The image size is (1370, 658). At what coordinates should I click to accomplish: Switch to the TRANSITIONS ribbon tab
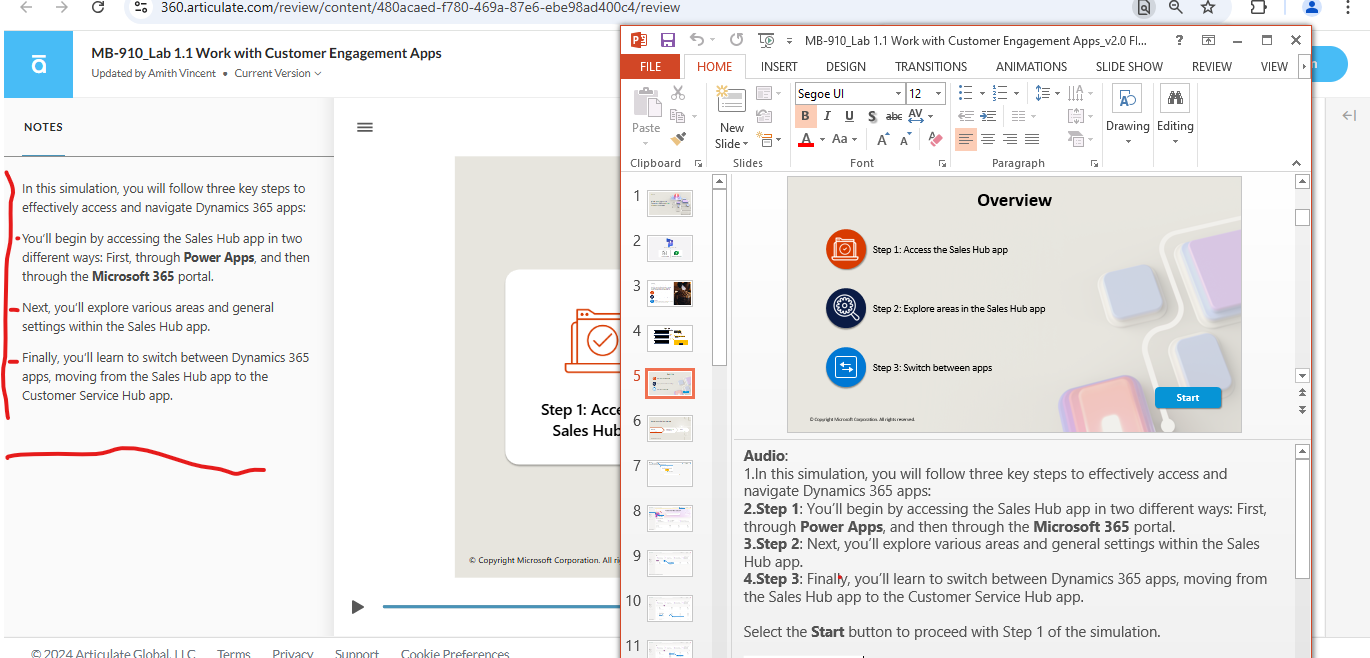tap(931, 66)
